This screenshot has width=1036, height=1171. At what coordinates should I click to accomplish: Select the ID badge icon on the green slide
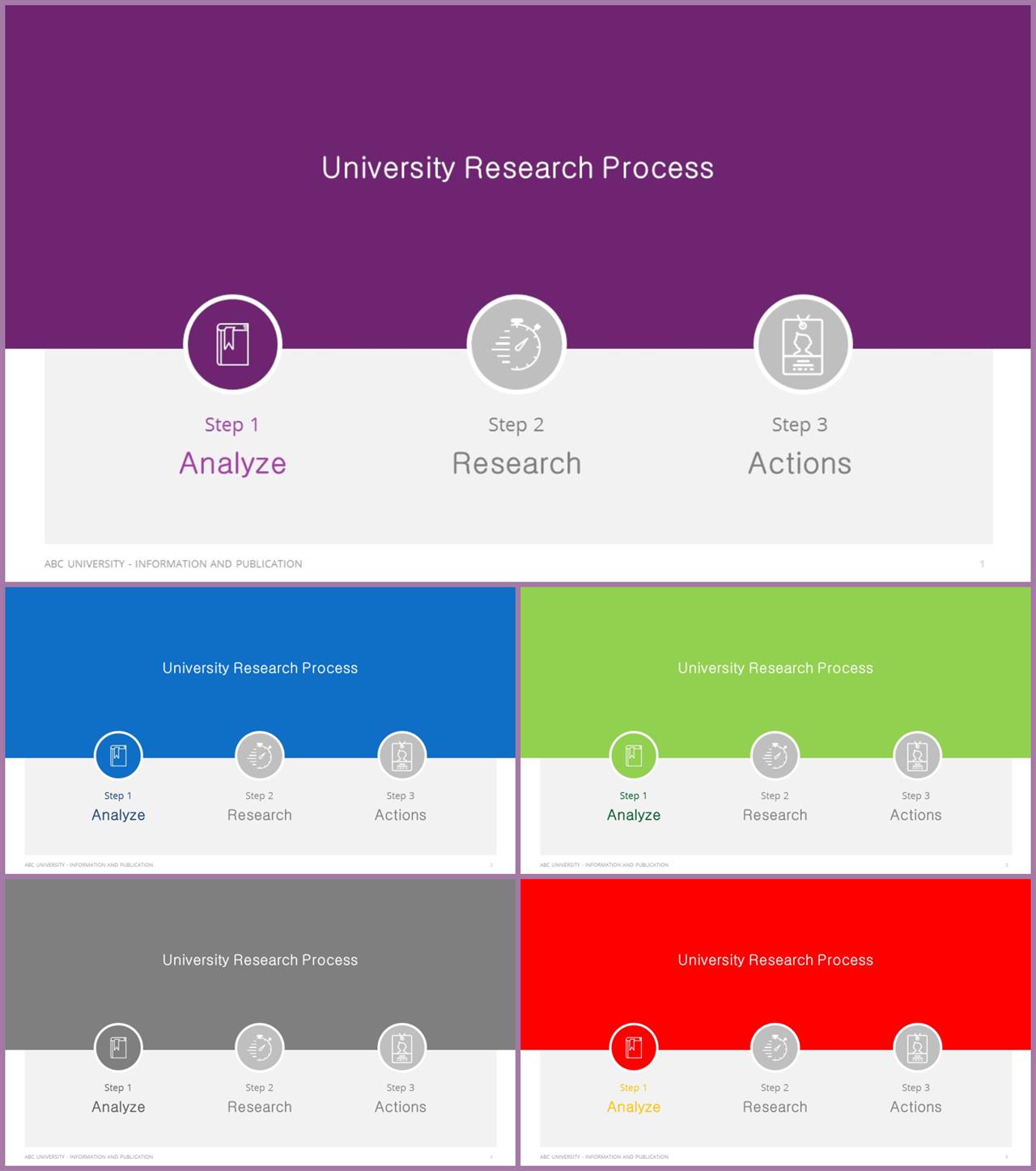917,756
